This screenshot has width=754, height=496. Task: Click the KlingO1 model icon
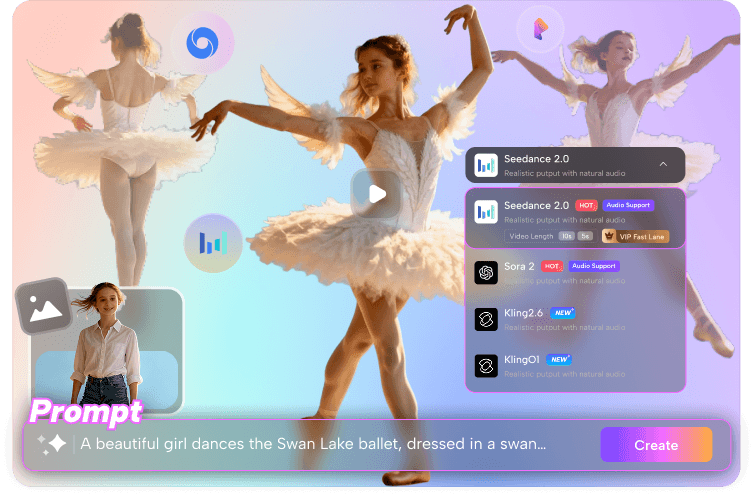[486, 366]
